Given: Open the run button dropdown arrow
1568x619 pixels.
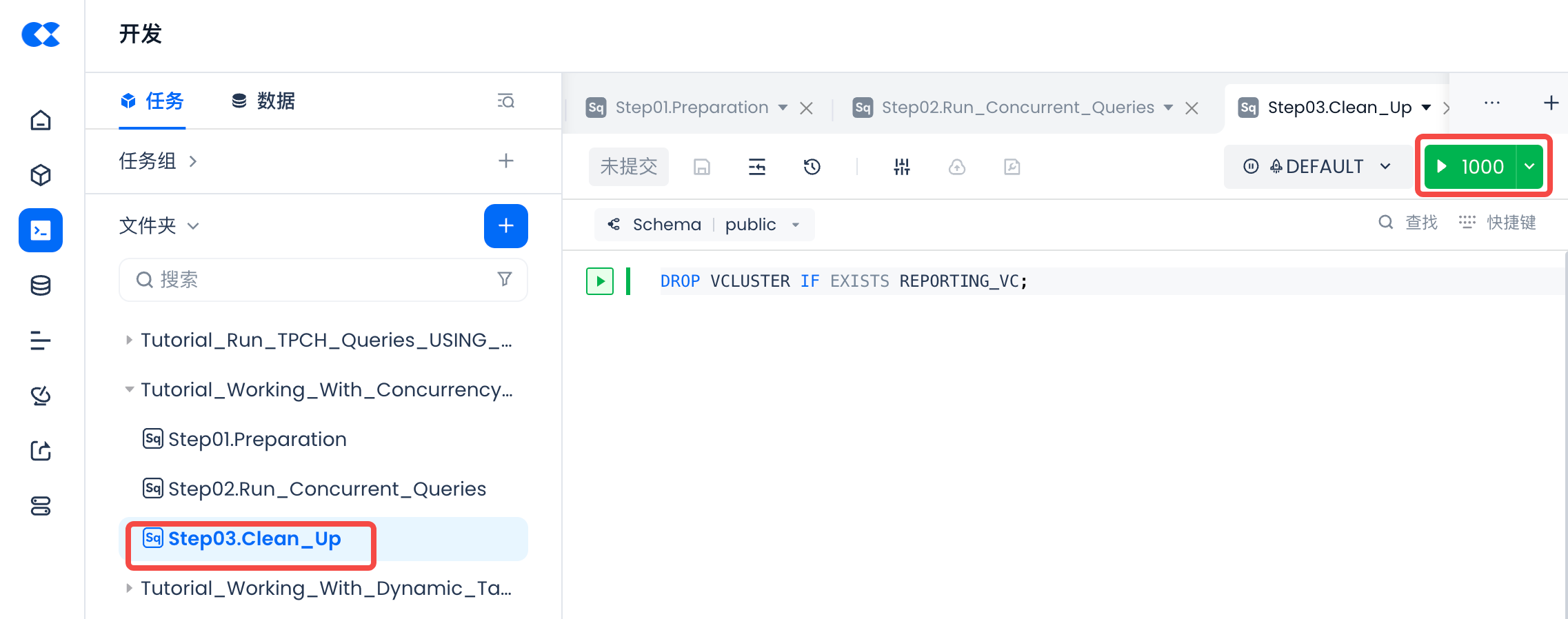Looking at the screenshot, I should click(1529, 167).
